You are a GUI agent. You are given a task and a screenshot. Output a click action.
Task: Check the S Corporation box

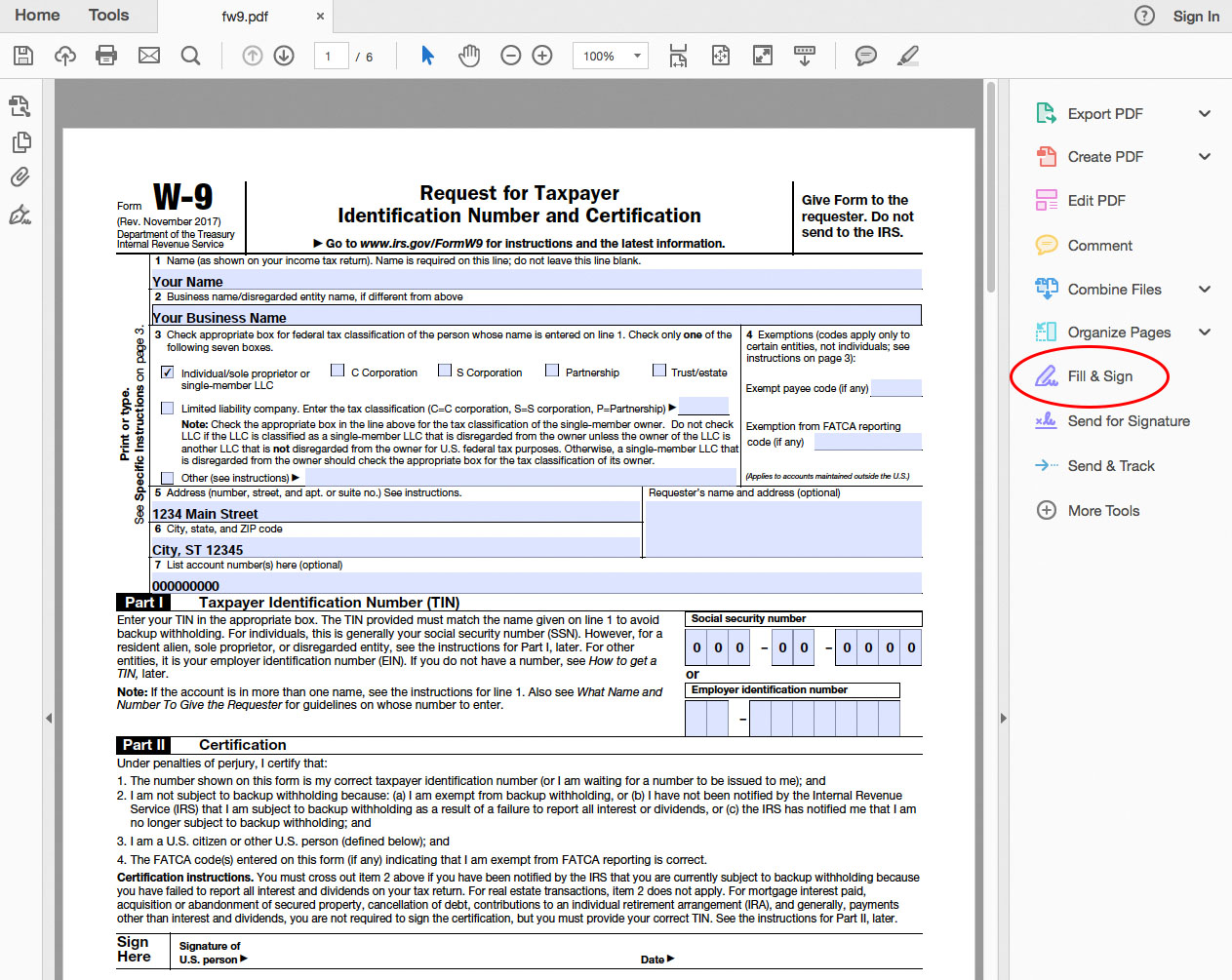pos(445,371)
